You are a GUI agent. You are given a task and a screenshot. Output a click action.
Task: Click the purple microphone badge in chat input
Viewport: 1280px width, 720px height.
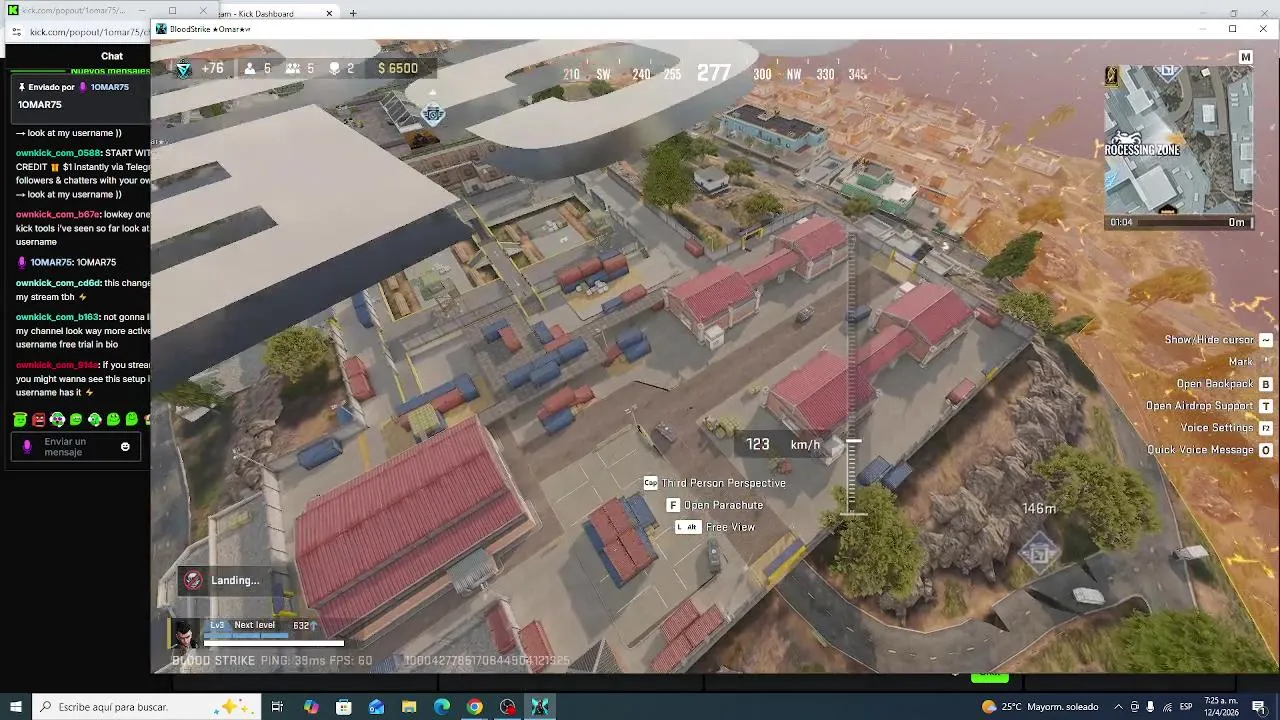(27, 447)
